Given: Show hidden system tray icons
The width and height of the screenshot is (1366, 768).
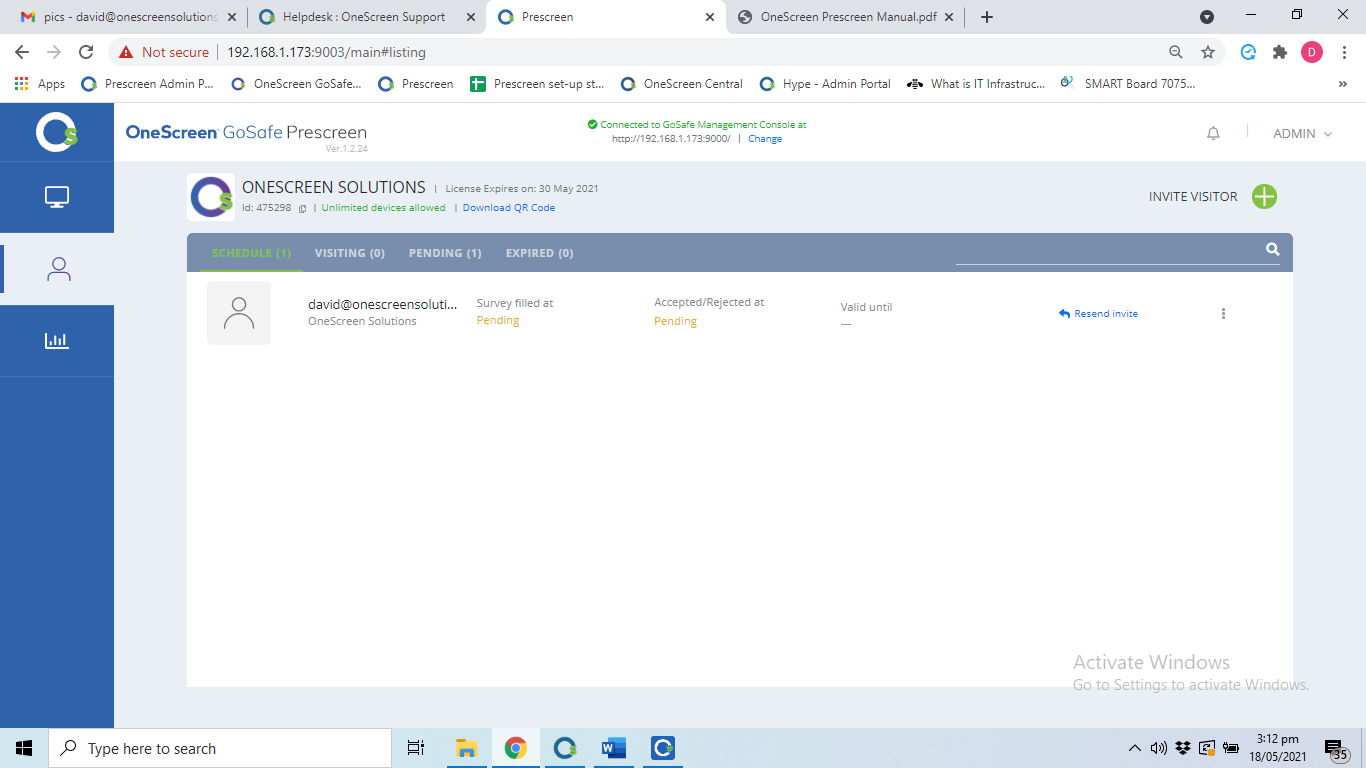Looking at the screenshot, I should click(1134, 748).
